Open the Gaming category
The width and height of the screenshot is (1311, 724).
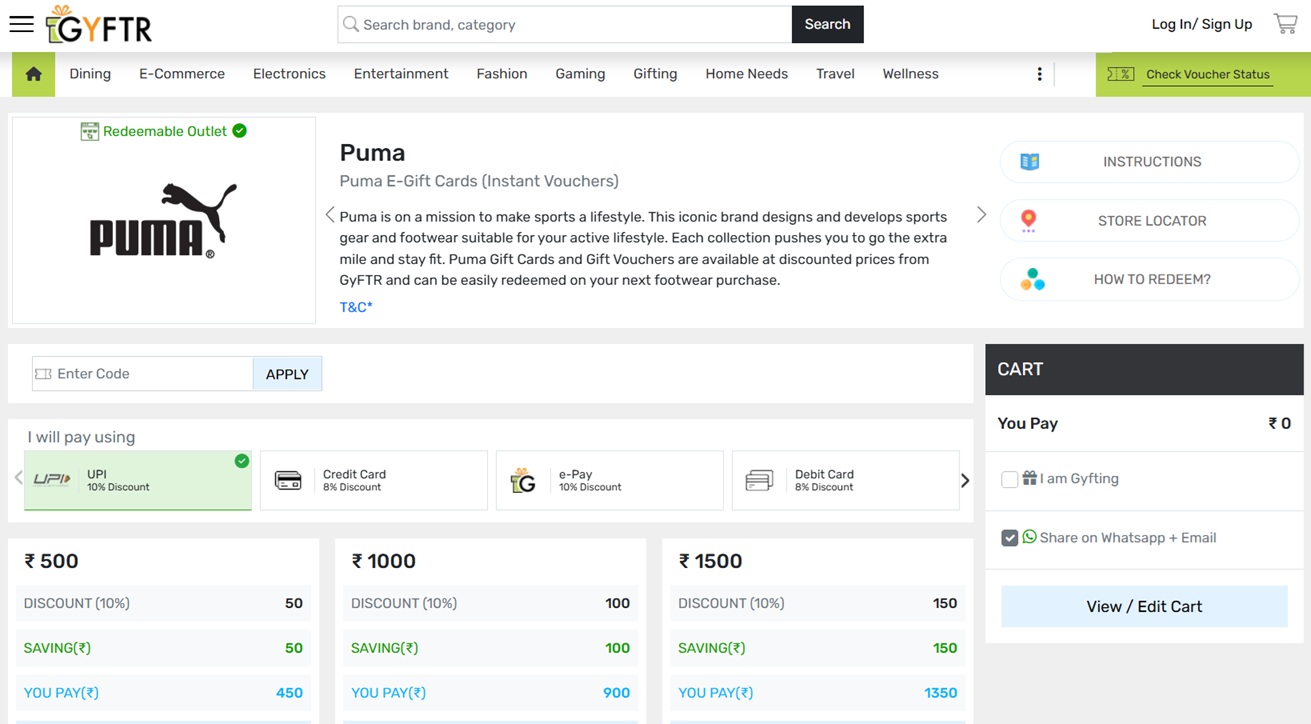(580, 74)
